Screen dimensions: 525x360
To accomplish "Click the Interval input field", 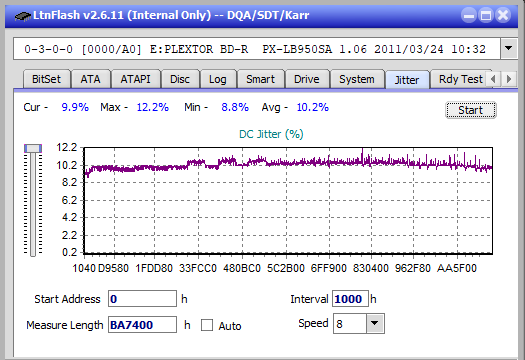I will 350,299.
